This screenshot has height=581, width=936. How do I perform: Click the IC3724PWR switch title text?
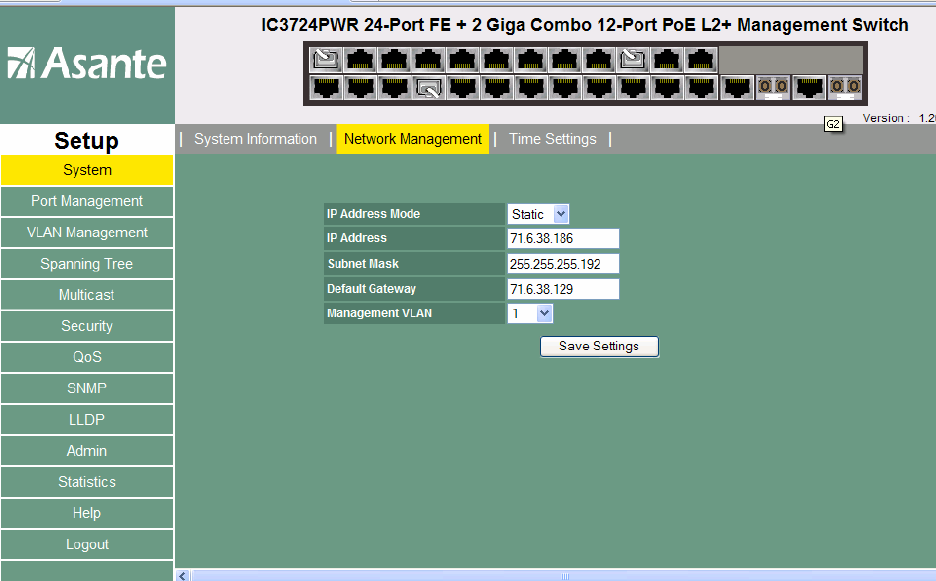[x=585, y=25]
